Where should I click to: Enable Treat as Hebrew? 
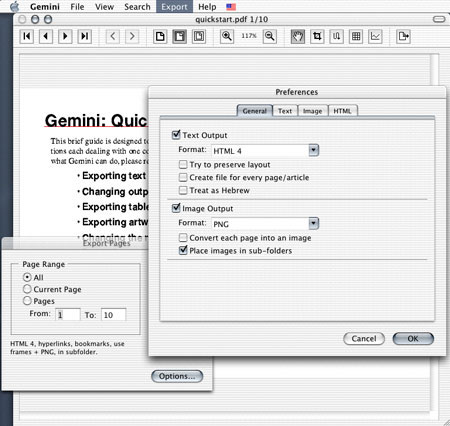[183, 190]
